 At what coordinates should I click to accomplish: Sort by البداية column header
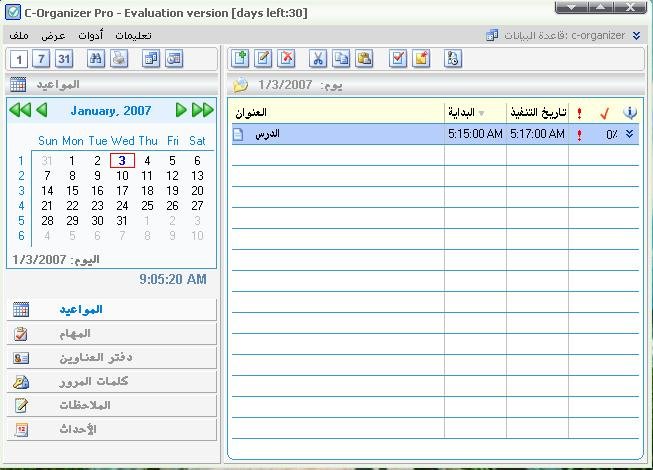[475, 113]
